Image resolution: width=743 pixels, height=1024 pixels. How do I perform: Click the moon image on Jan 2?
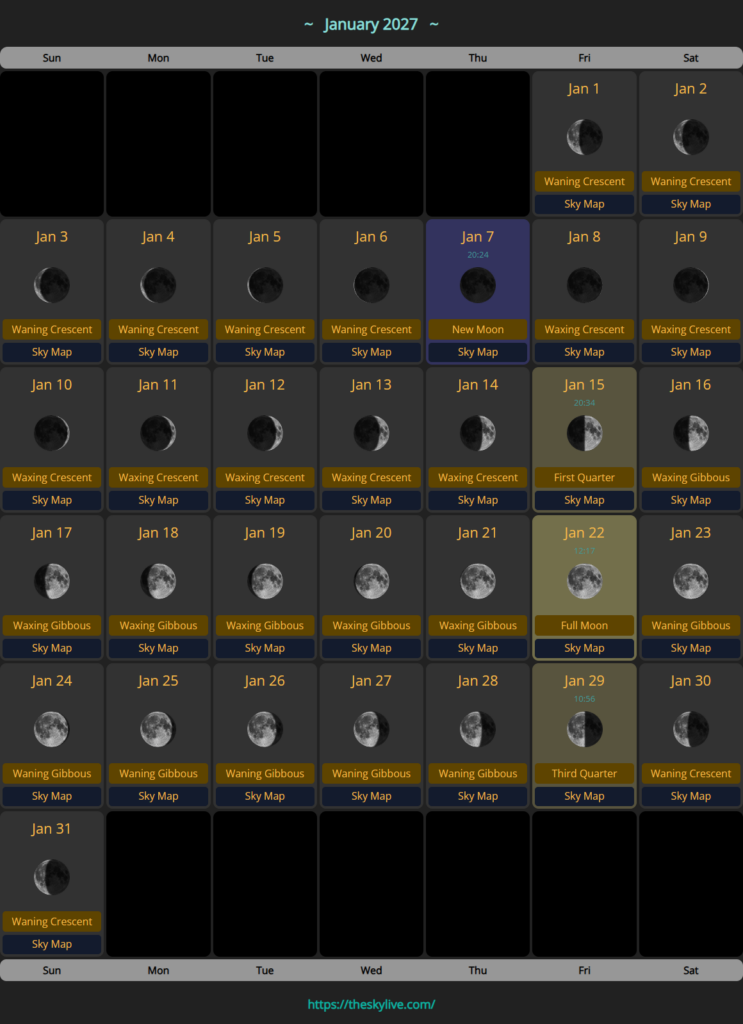pos(691,137)
